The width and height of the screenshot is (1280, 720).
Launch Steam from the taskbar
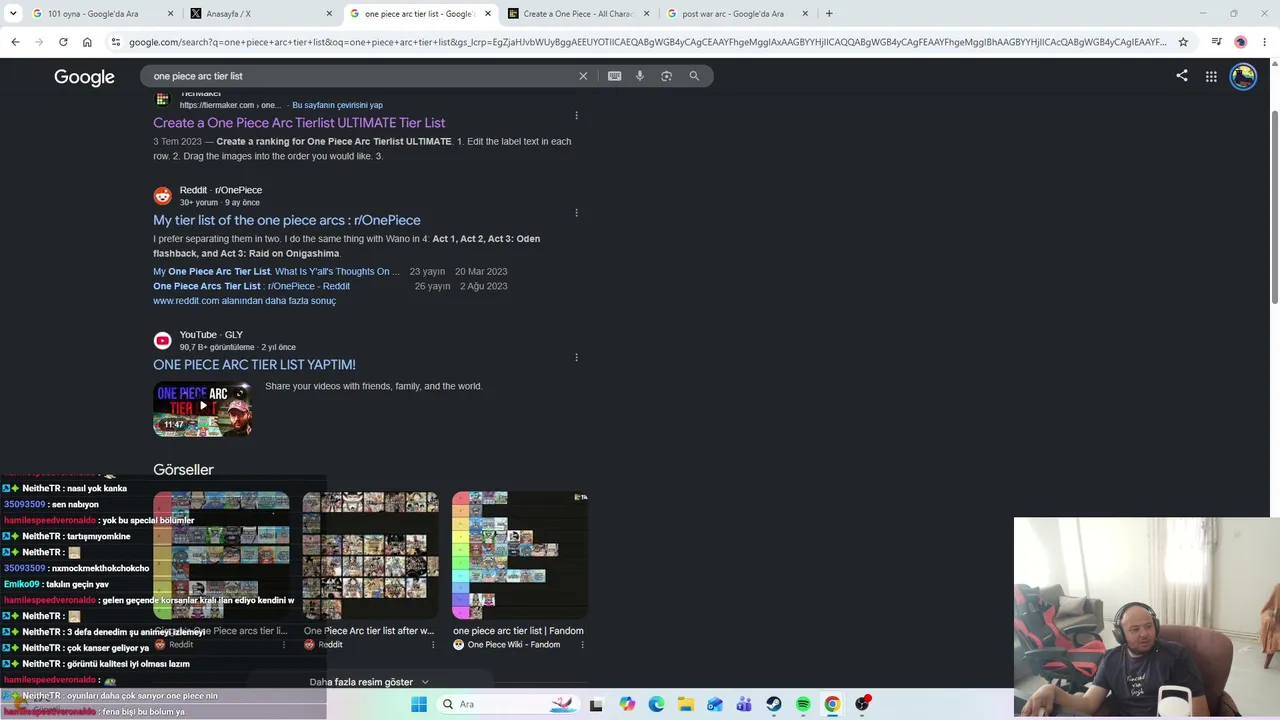[773, 704]
